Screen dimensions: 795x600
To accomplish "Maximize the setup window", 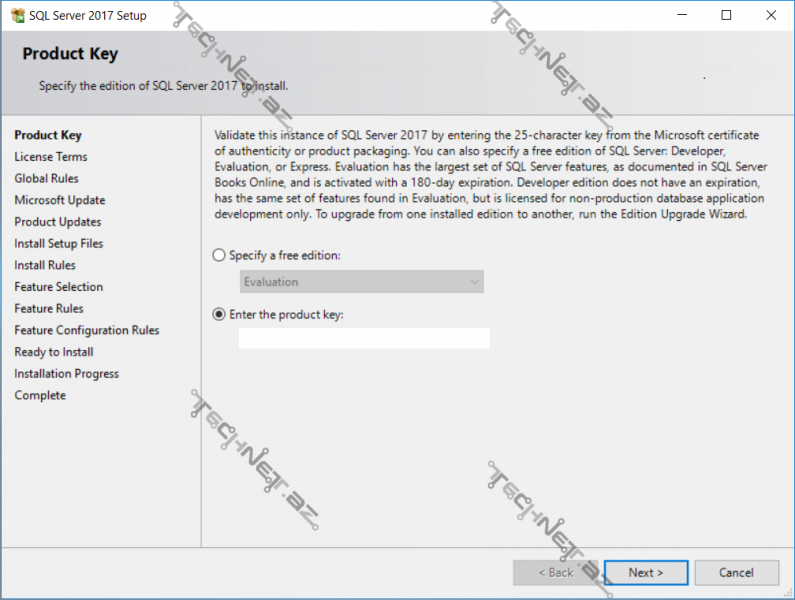I will click(727, 15).
